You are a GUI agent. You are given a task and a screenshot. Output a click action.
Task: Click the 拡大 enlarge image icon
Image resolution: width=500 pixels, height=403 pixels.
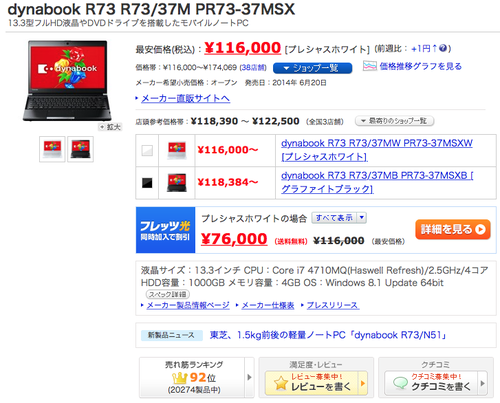[x=110, y=127]
